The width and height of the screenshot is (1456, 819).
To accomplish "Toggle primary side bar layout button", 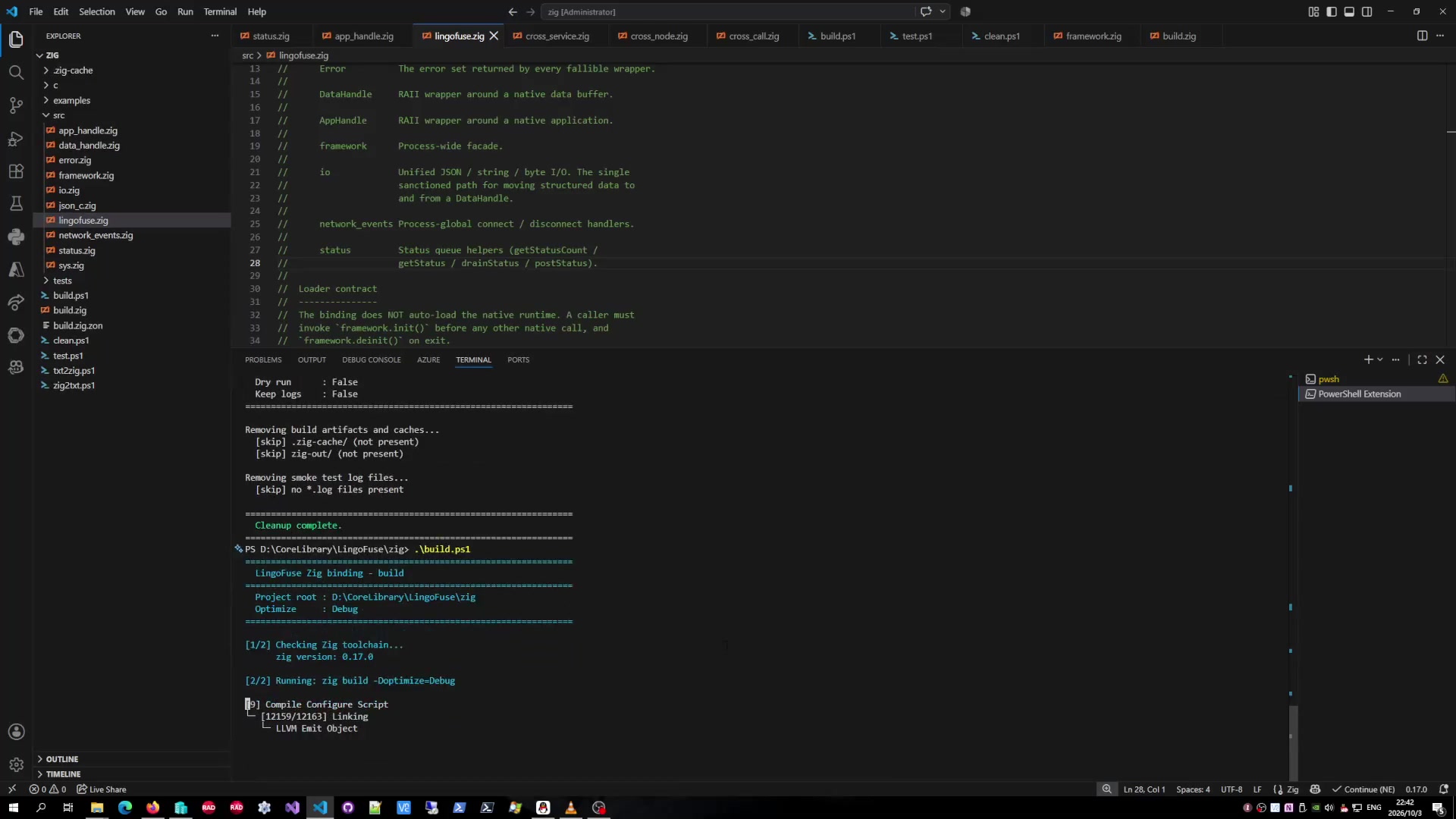I will [x=1332, y=11].
